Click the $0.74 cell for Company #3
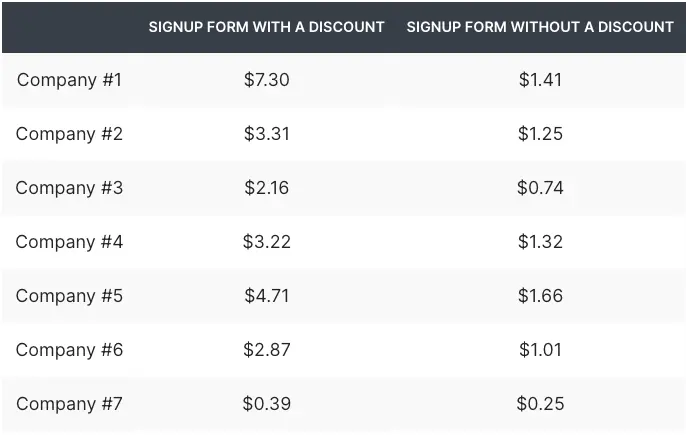The height and width of the screenshot is (435, 686). [540, 188]
